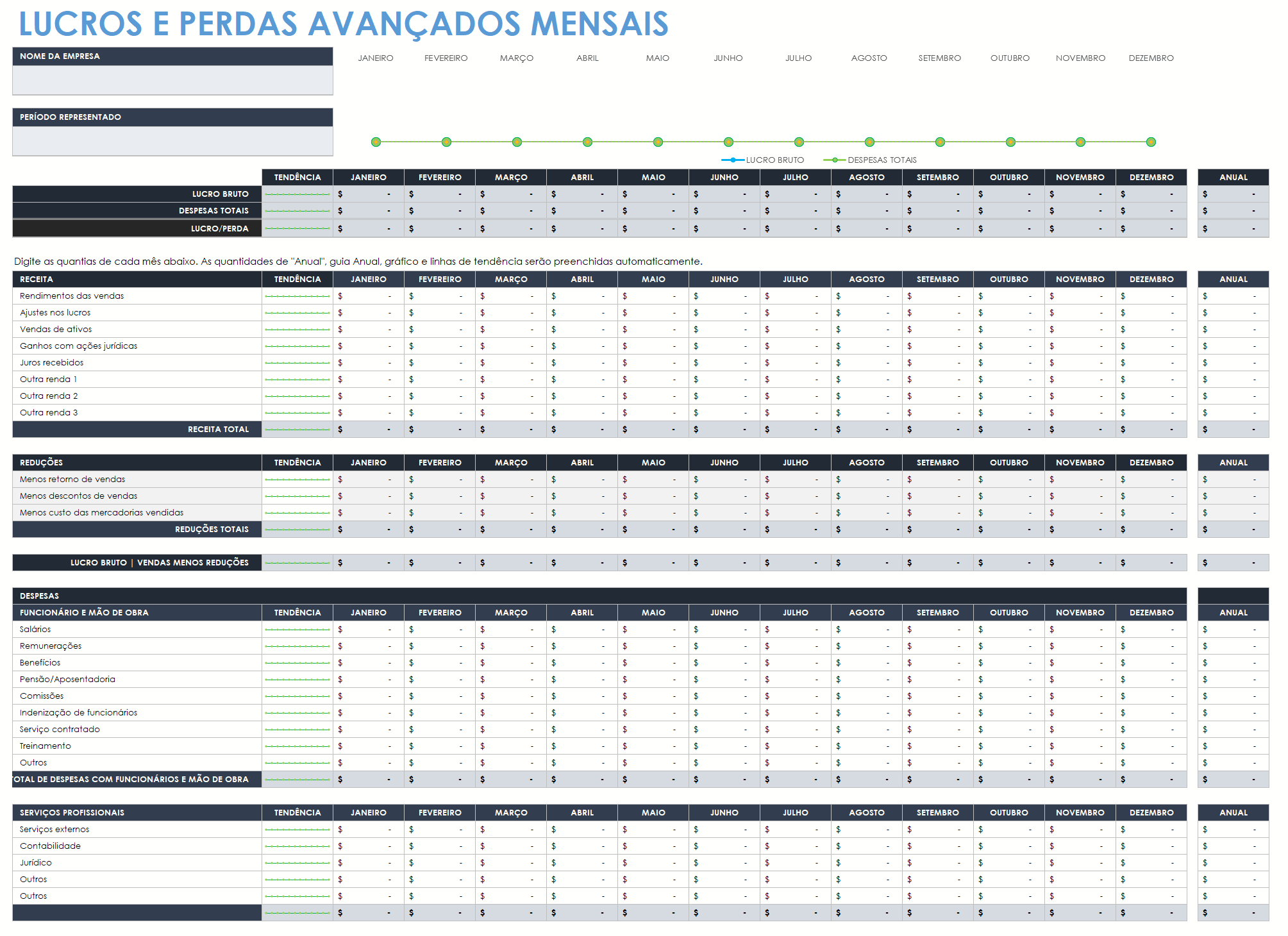Click the Anual cell for Receita Total
Viewport: 1288px width, 936px height.
[x=1234, y=429]
